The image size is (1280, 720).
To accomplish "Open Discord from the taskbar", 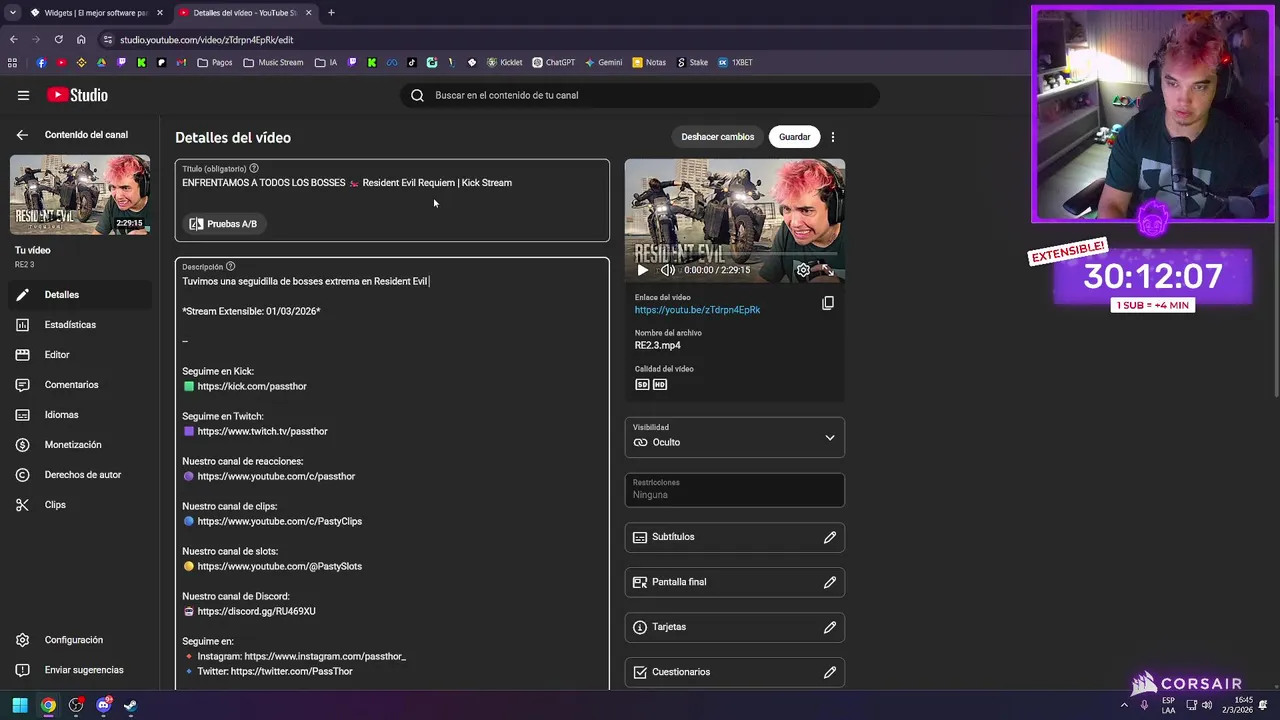I will click(103, 705).
